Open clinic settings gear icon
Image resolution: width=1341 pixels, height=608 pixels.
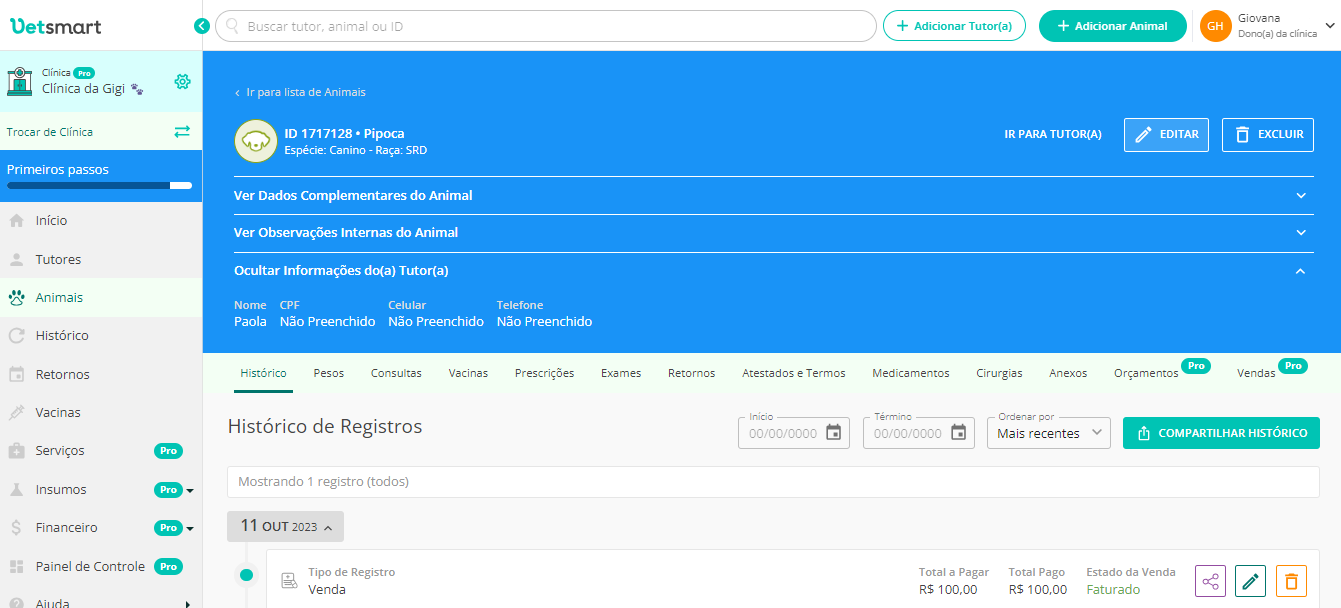pyautogui.click(x=182, y=82)
